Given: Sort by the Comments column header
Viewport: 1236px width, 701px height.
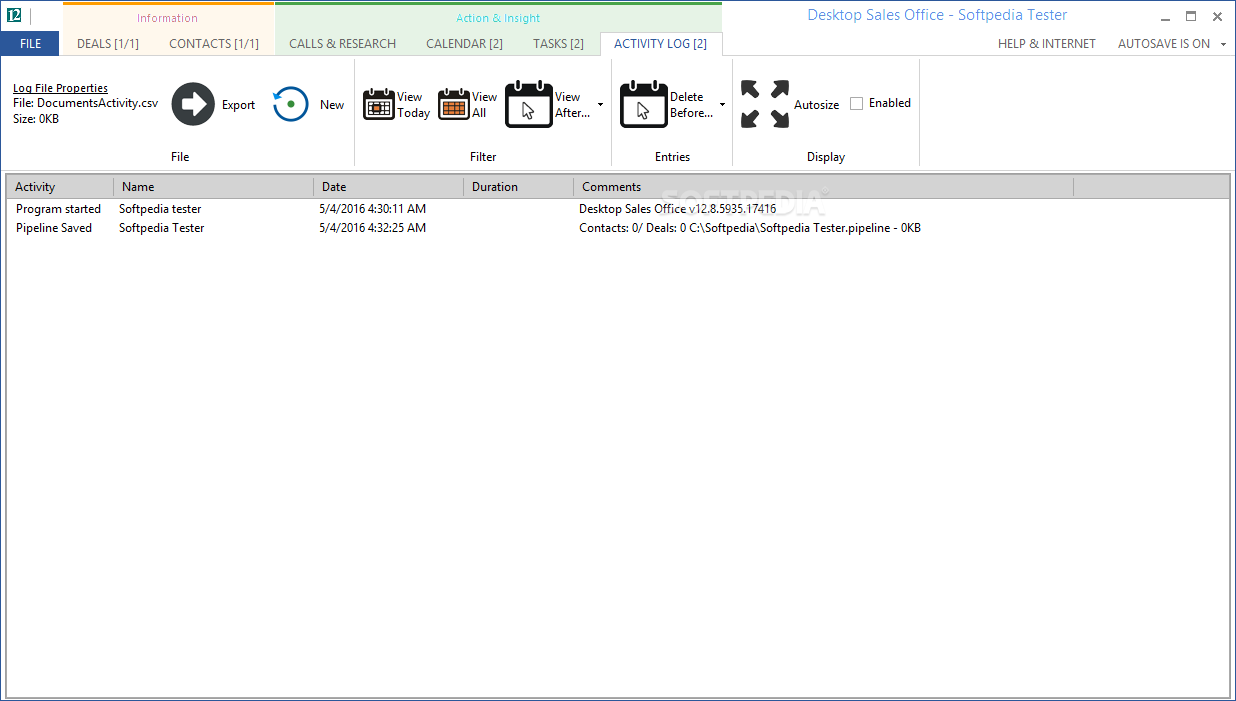Looking at the screenshot, I should click(x=823, y=187).
